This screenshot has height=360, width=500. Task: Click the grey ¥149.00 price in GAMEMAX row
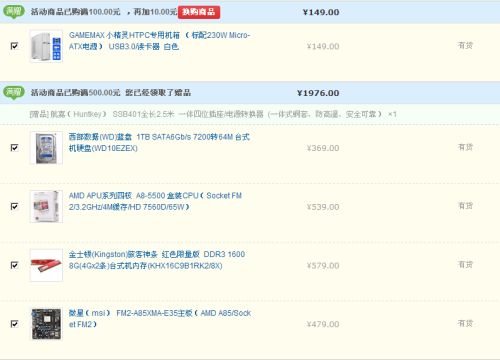(323, 46)
